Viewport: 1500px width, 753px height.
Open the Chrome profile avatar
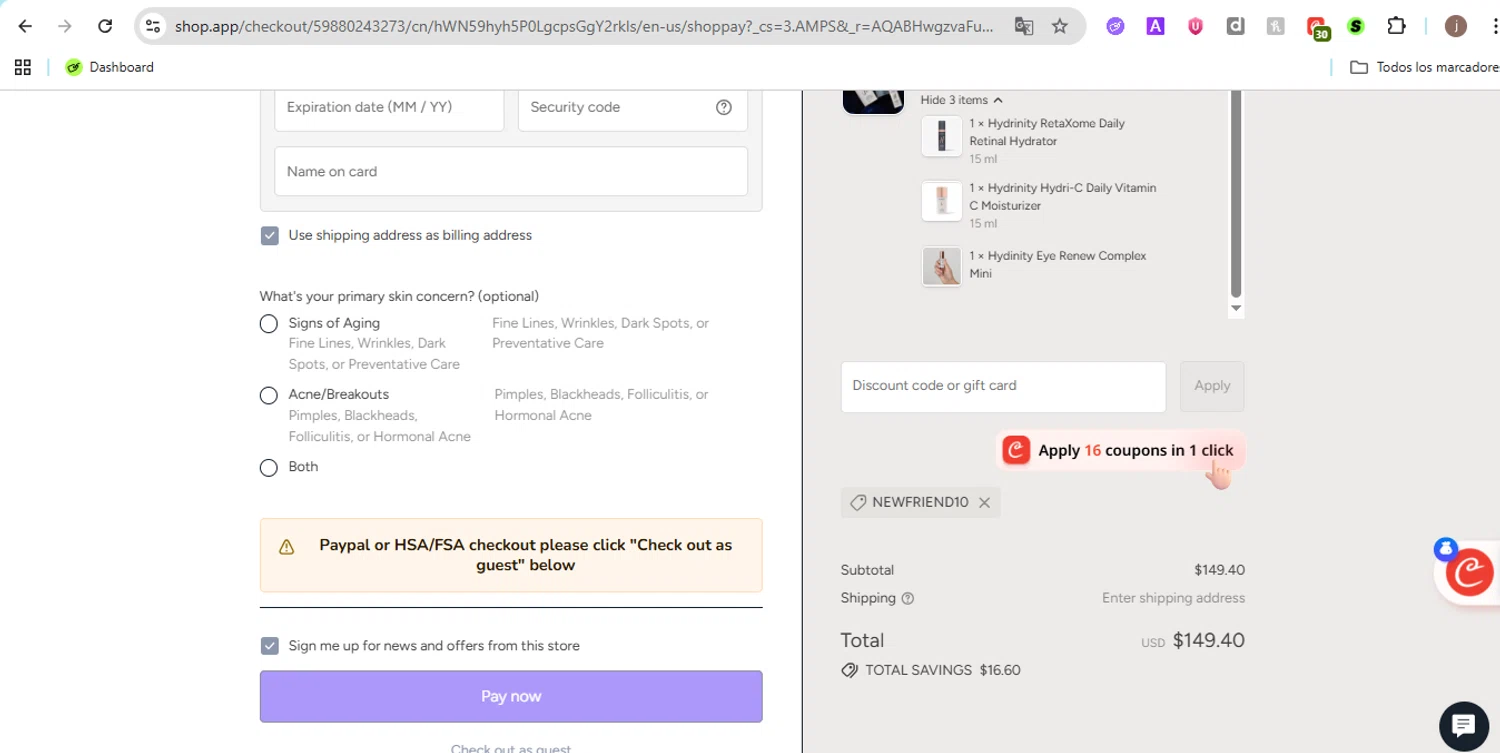(1456, 27)
